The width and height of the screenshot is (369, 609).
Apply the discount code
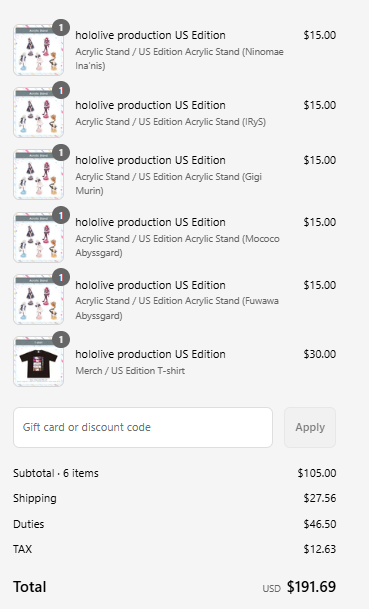310,427
